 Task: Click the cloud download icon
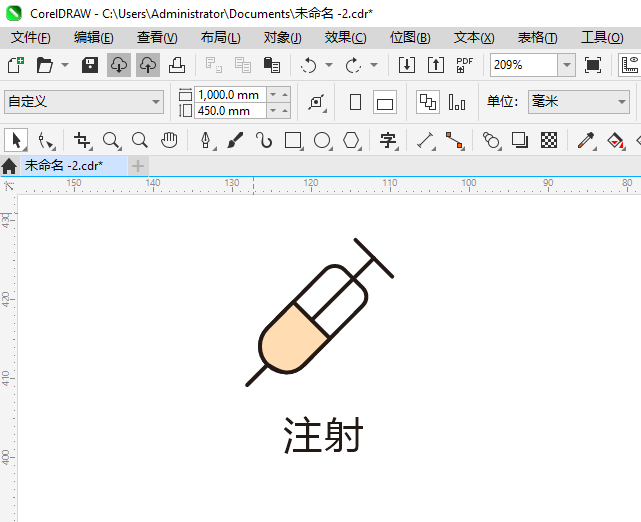point(119,65)
